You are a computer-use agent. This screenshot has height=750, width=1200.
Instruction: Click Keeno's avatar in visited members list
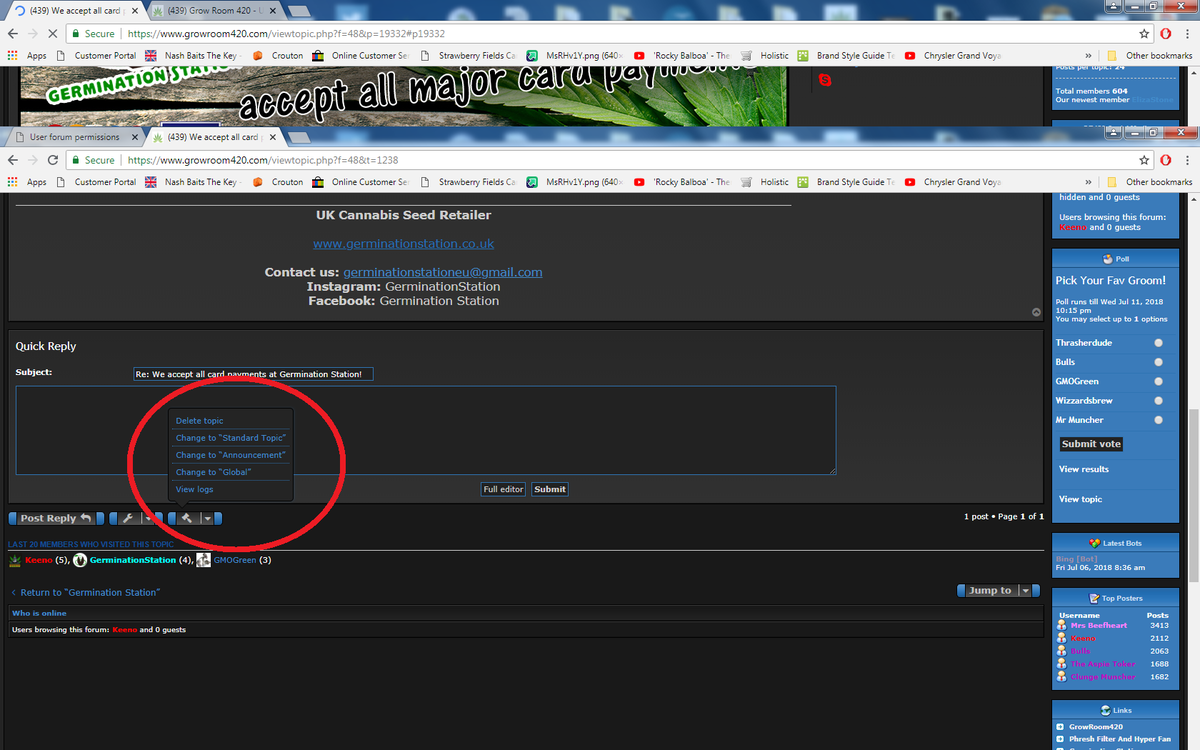point(15,560)
